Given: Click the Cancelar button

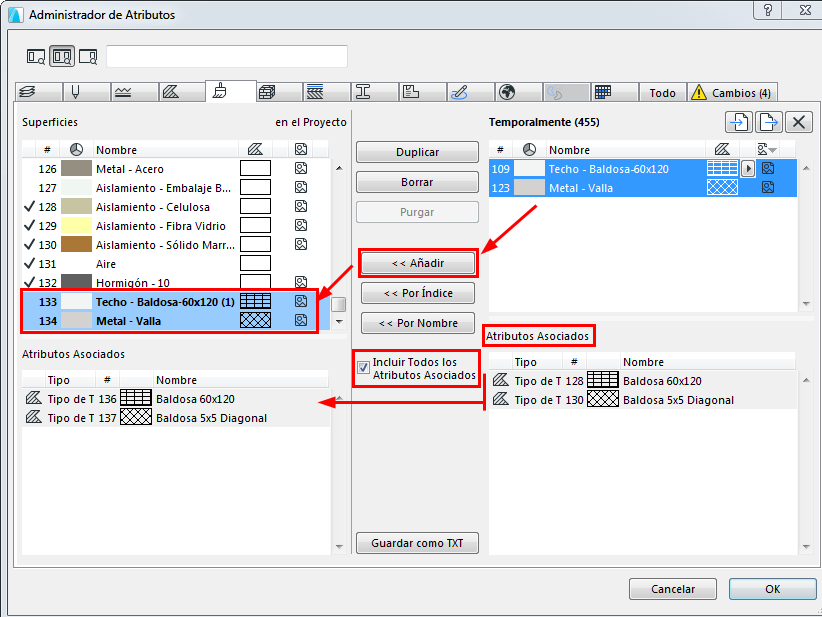Looking at the screenshot, I should click(x=673, y=589).
